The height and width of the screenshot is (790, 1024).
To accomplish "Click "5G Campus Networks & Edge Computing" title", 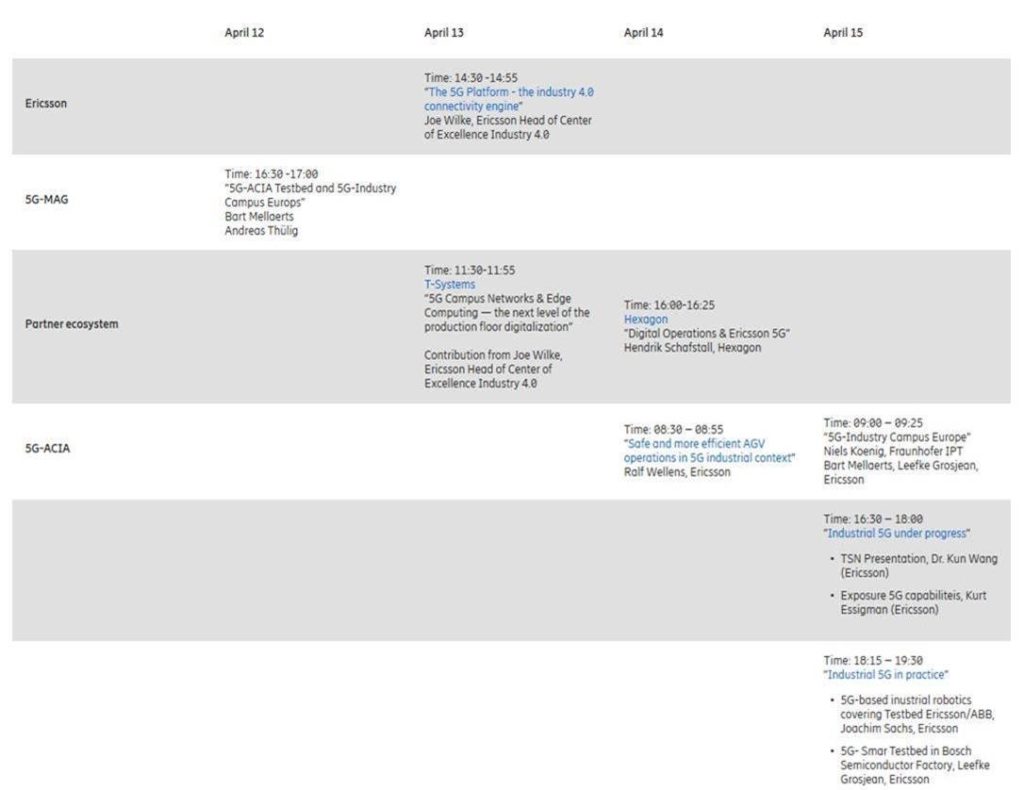I will tap(507, 313).
